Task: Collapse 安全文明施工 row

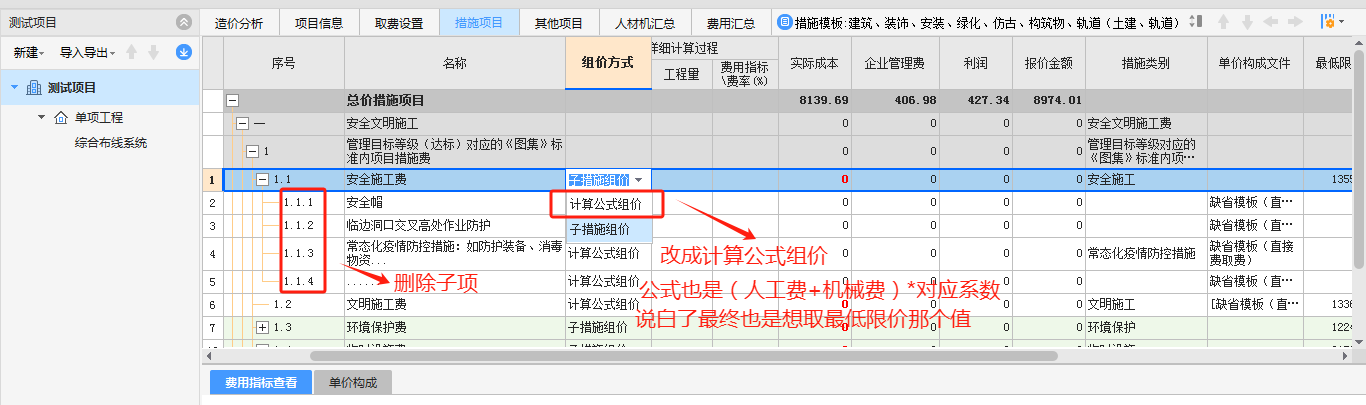Action: click(x=242, y=123)
